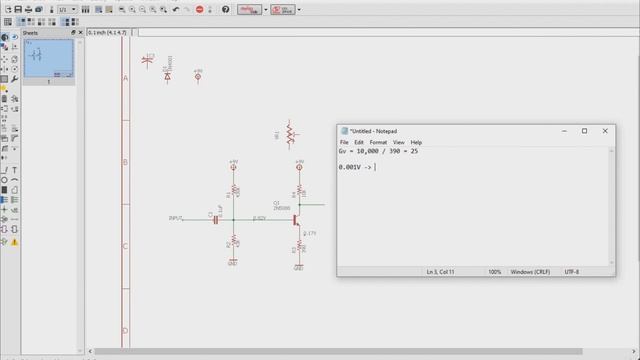
Task: Select the Junction plus tool
Action: 4,210
